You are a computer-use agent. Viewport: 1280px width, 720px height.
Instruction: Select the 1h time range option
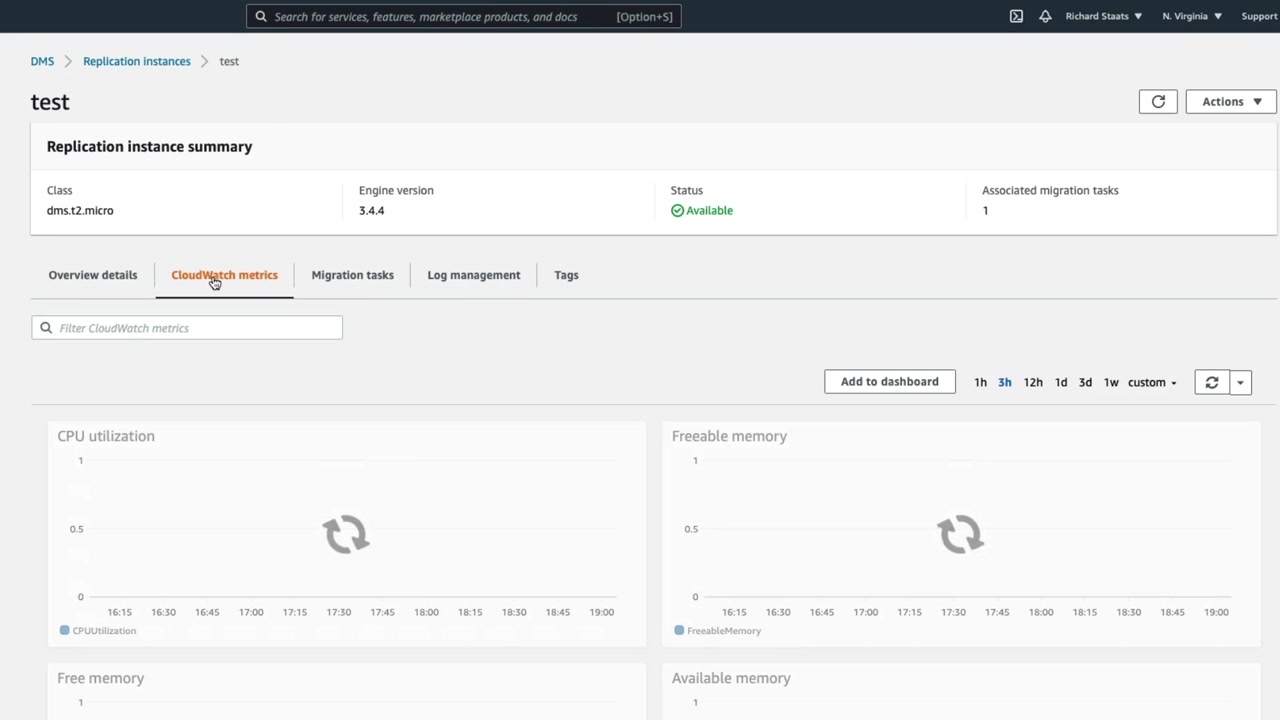tap(980, 382)
